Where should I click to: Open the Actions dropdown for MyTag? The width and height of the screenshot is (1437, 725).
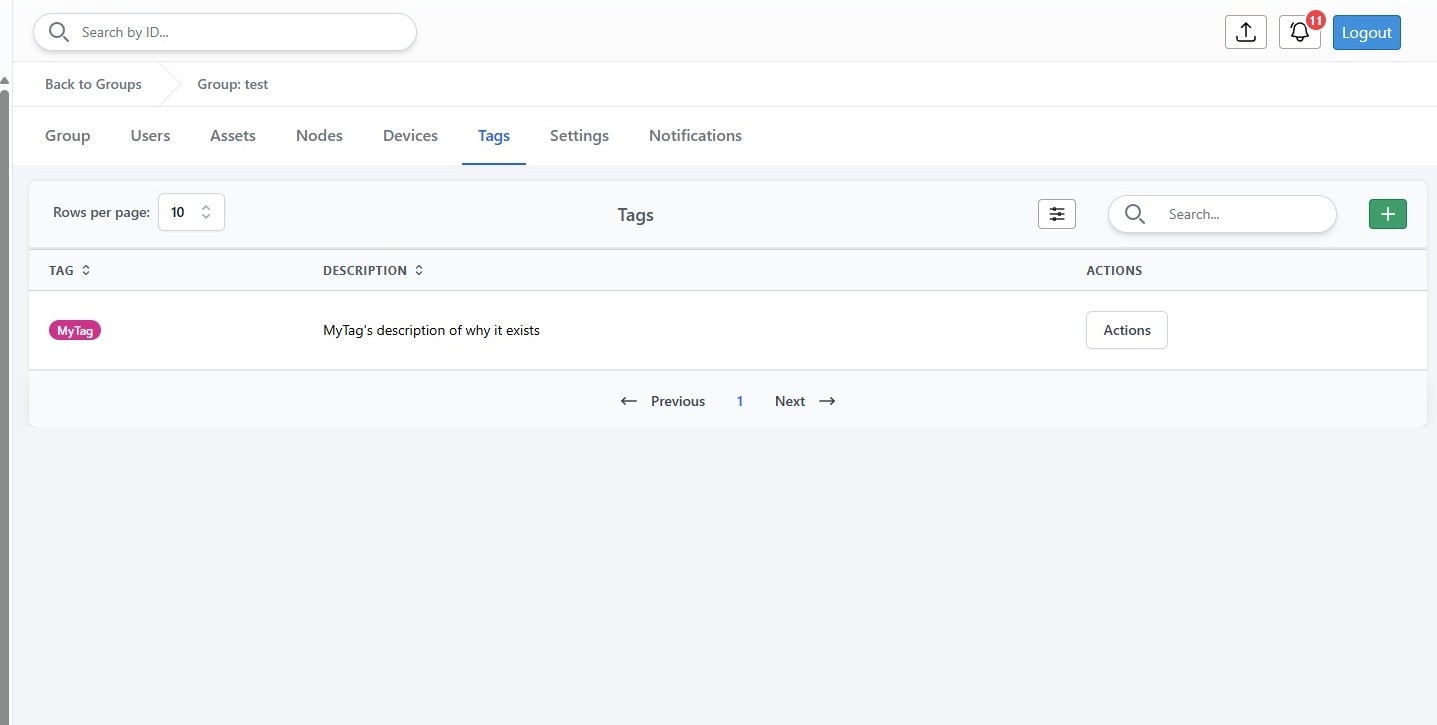[x=1127, y=330]
